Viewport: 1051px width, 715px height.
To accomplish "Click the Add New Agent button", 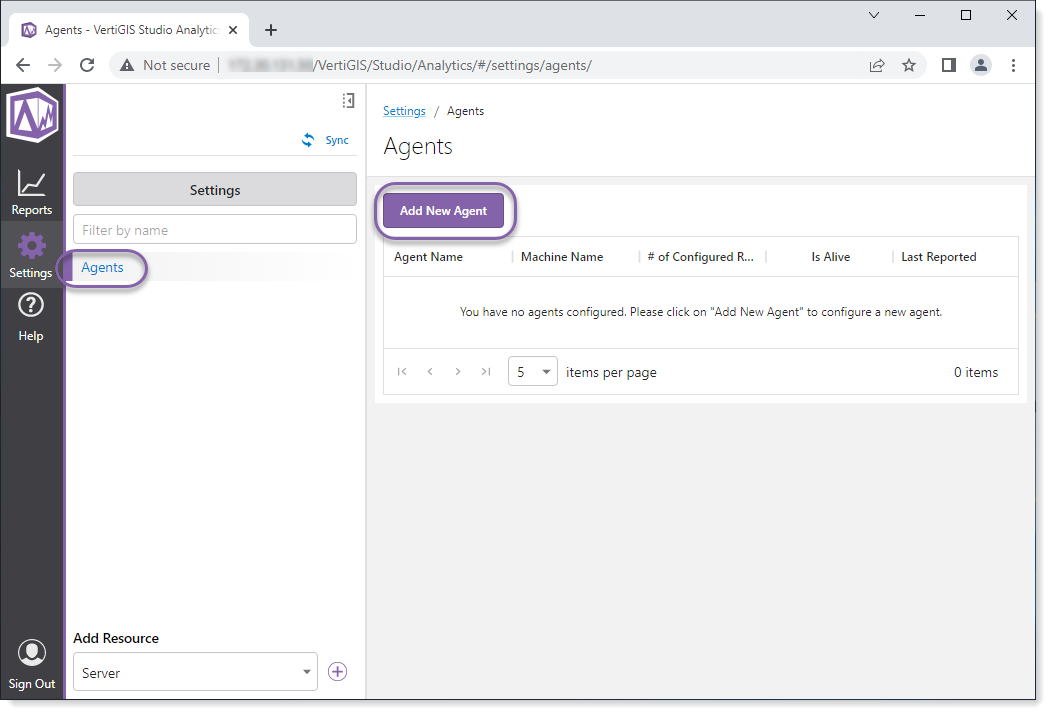I will click(x=444, y=211).
